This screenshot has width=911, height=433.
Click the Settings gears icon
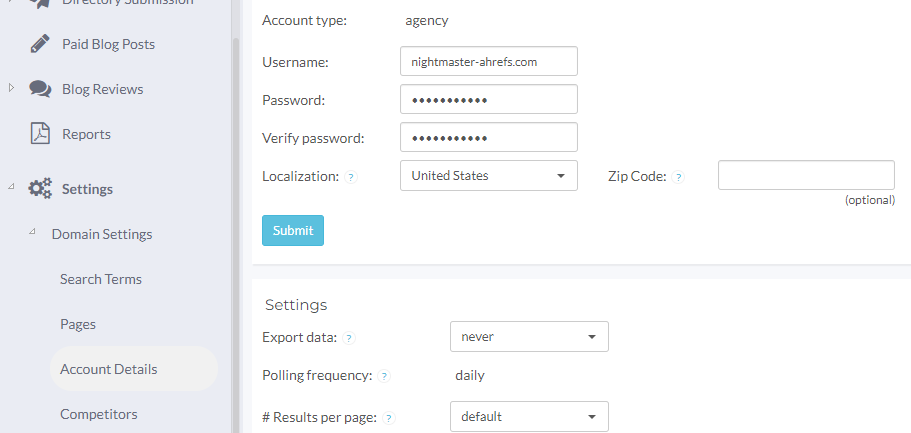click(x=40, y=189)
